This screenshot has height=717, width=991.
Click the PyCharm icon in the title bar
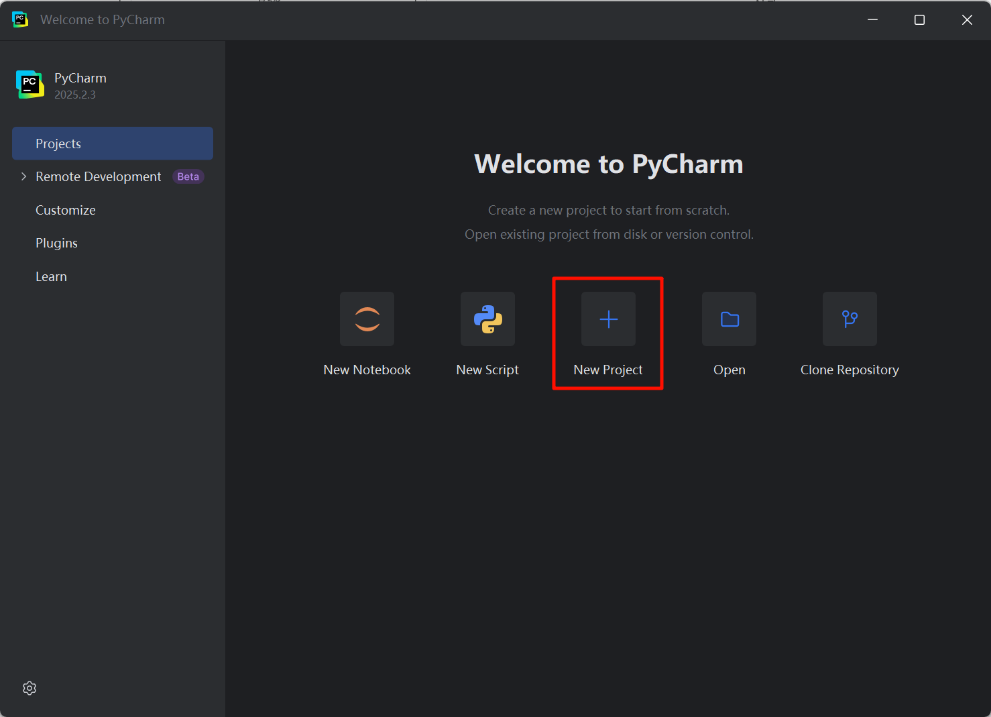(x=20, y=20)
